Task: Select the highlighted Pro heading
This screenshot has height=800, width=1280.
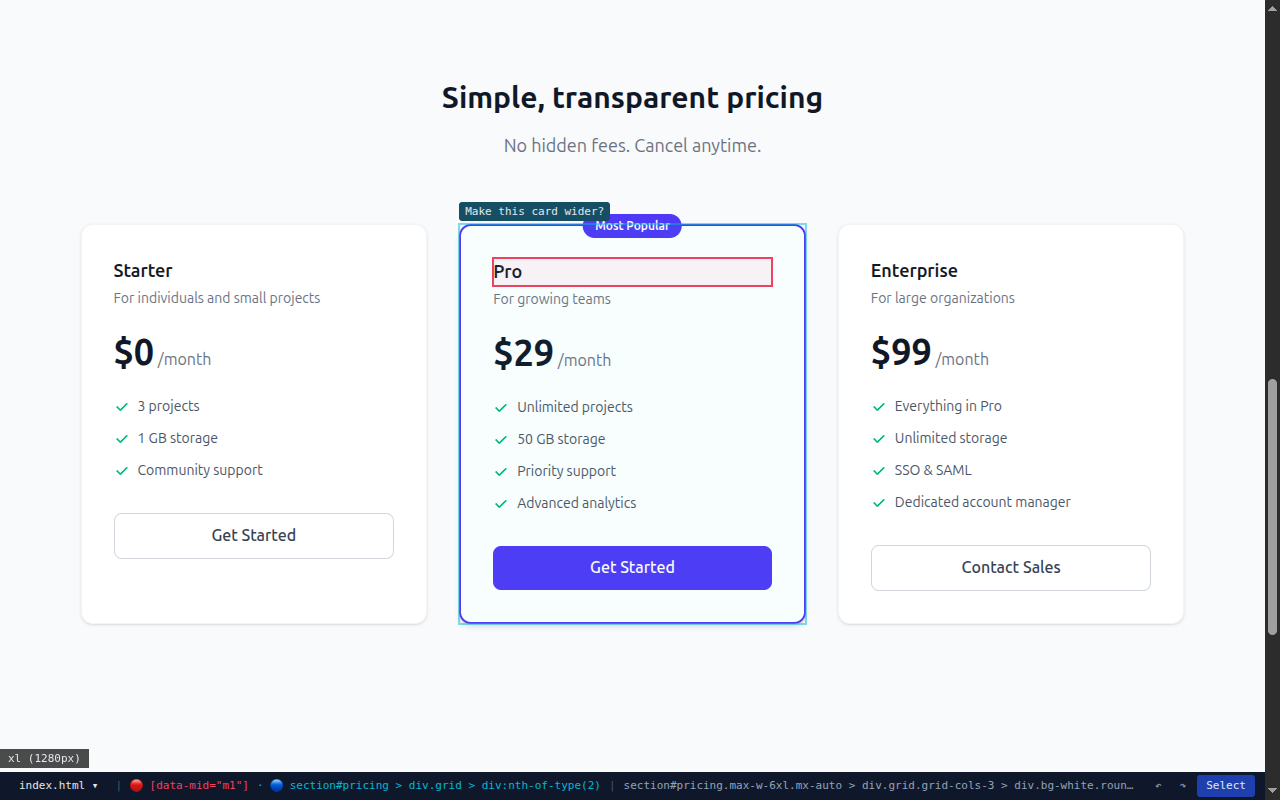Action: click(x=632, y=272)
